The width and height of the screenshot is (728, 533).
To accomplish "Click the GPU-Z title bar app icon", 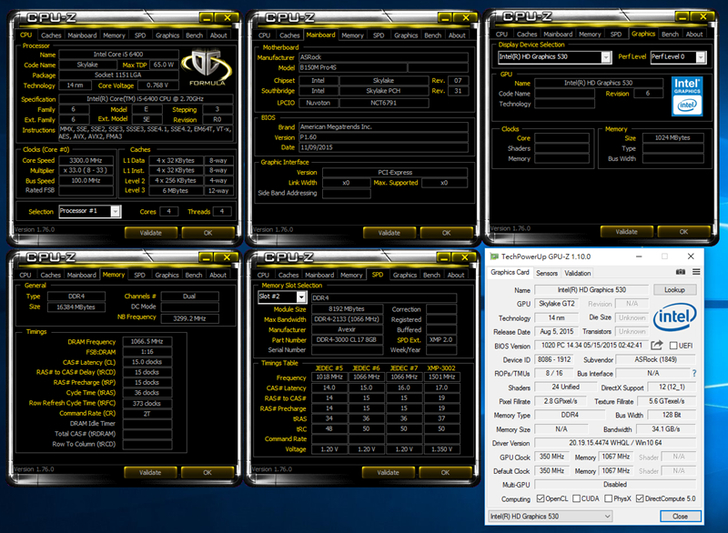I will [x=494, y=256].
